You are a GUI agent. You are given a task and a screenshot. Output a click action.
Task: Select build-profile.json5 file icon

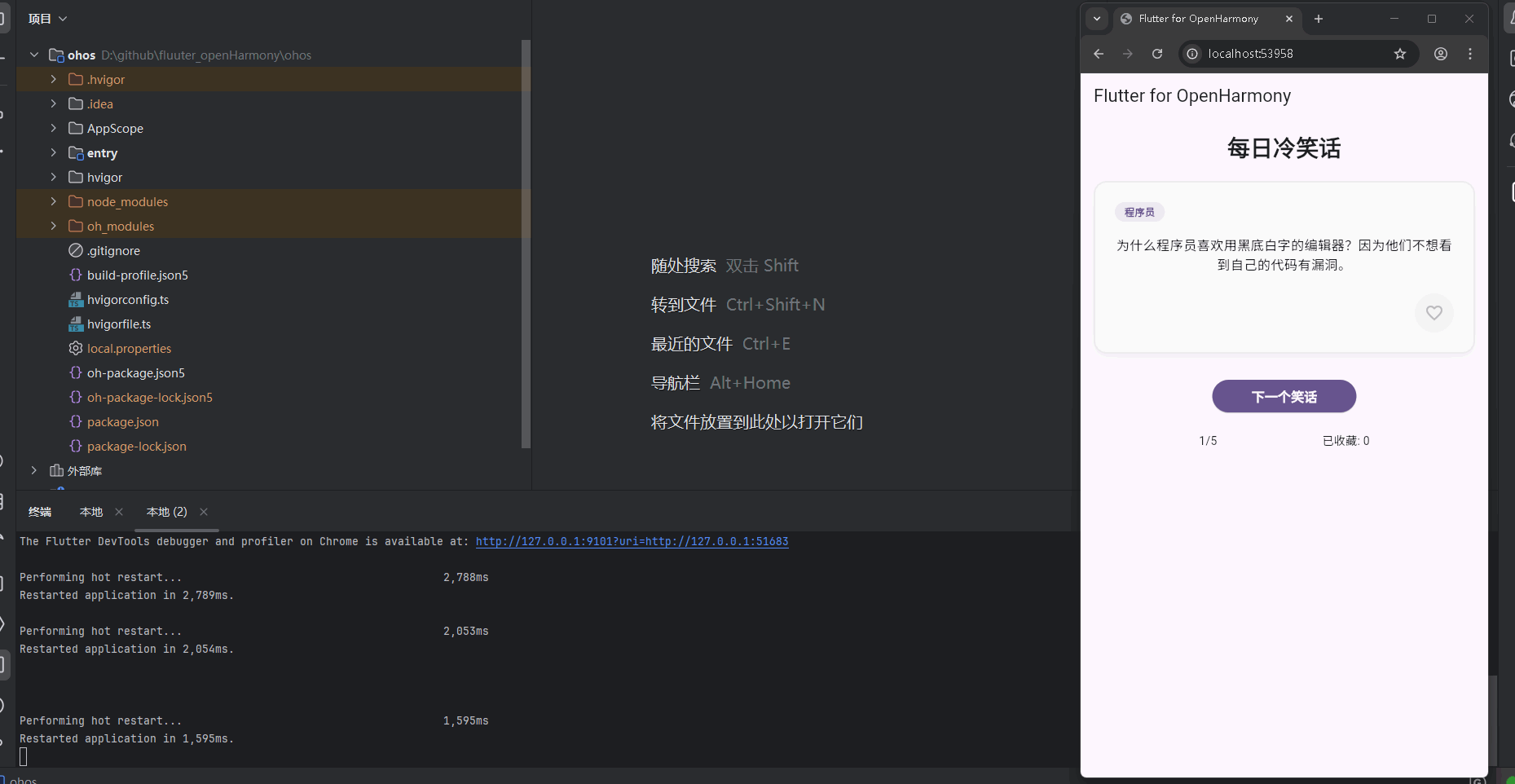[x=76, y=275]
